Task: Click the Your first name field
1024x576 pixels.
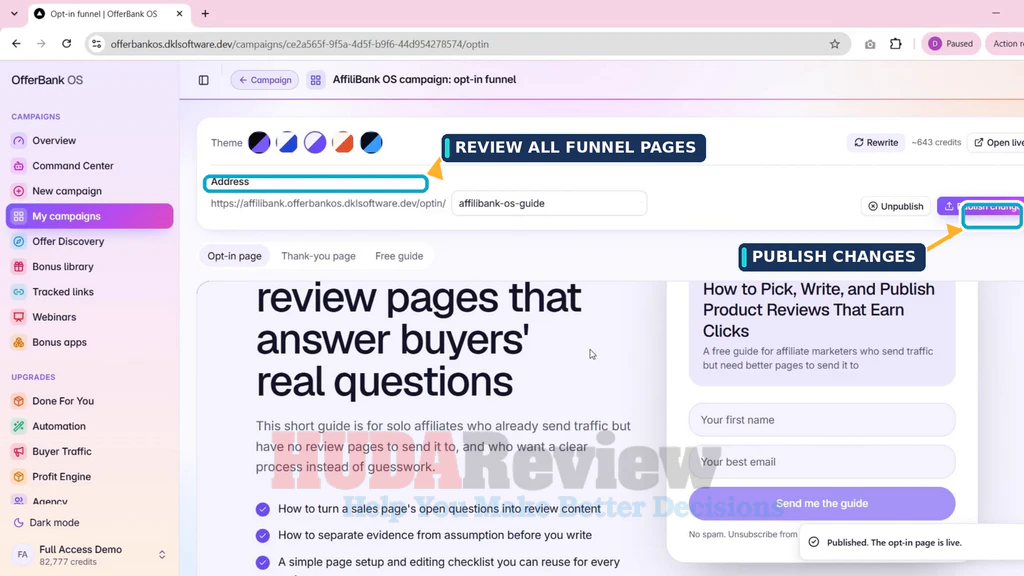Action: coord(822,420)
